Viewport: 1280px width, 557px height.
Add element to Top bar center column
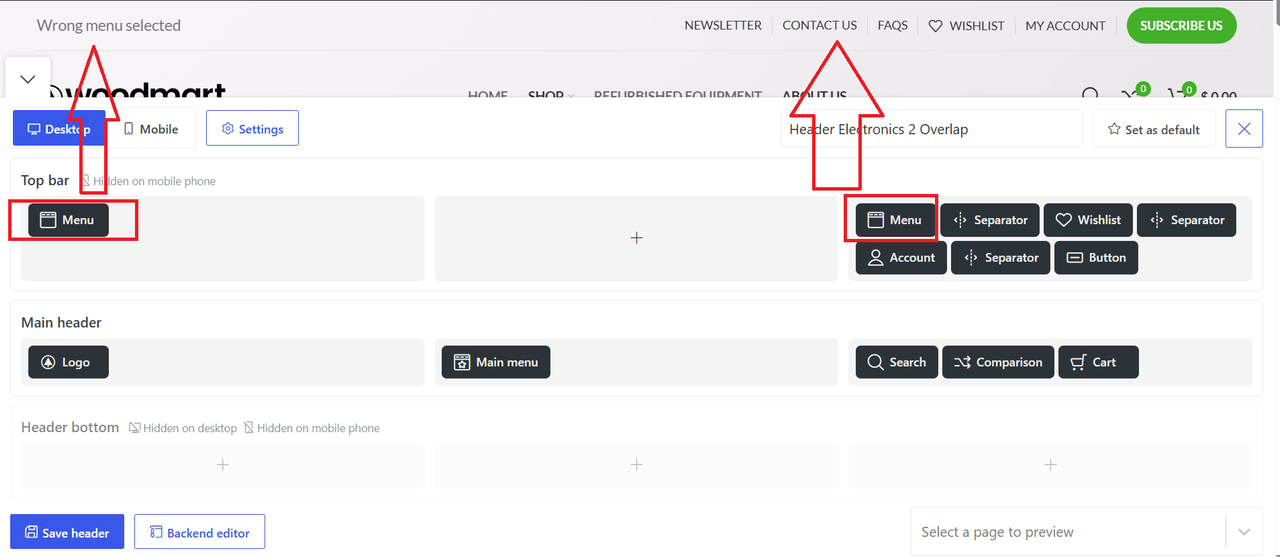coord(636,238)
